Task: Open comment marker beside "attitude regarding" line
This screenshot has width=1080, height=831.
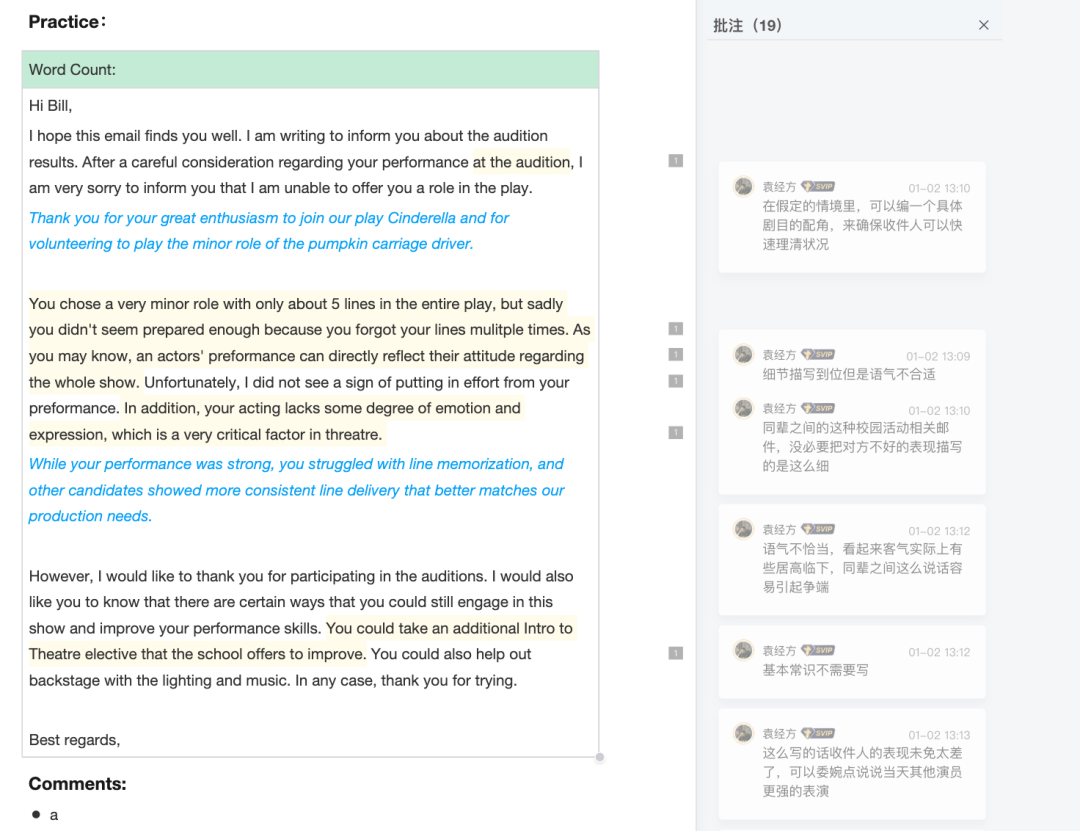Action: (676, 355)
